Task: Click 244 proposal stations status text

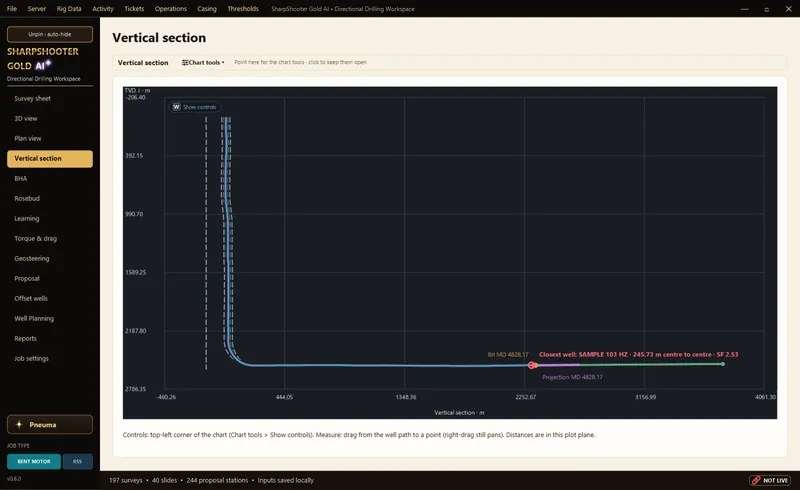Action: click(x=217, y=480)
